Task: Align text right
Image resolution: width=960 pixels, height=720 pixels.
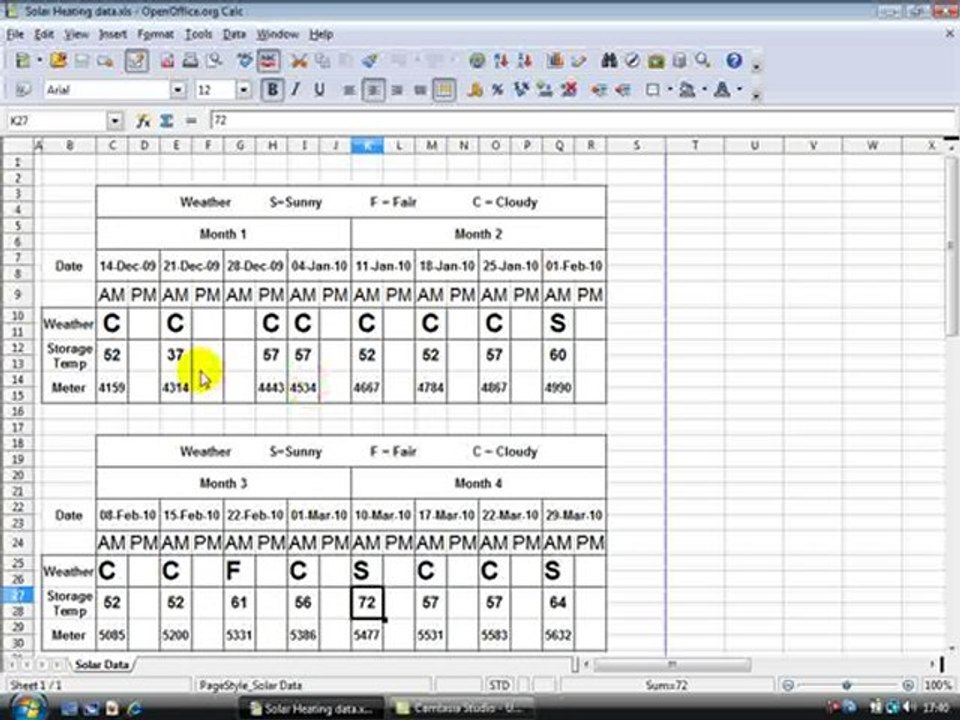Action: (x=397, y=90)
